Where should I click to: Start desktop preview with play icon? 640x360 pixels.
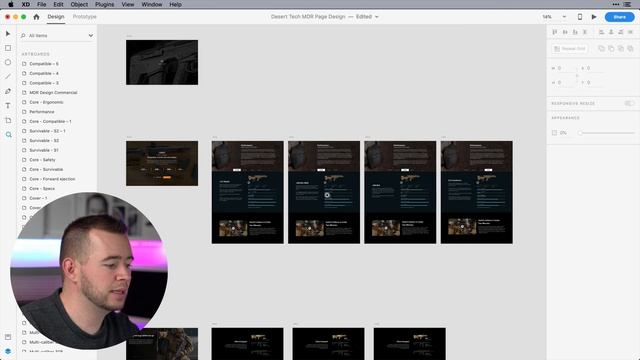(x=594, y=17)
